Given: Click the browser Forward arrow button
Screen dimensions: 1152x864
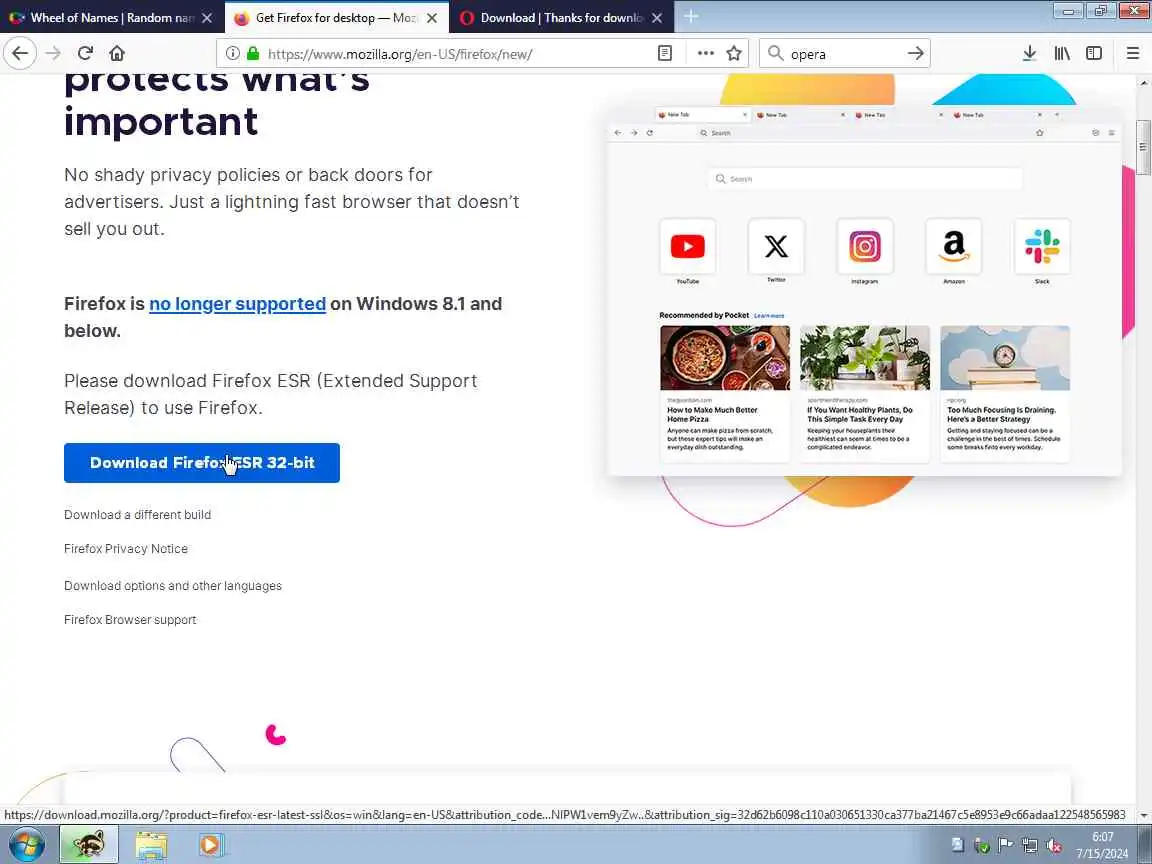Looking at the screenshot, I should point(53,54).
